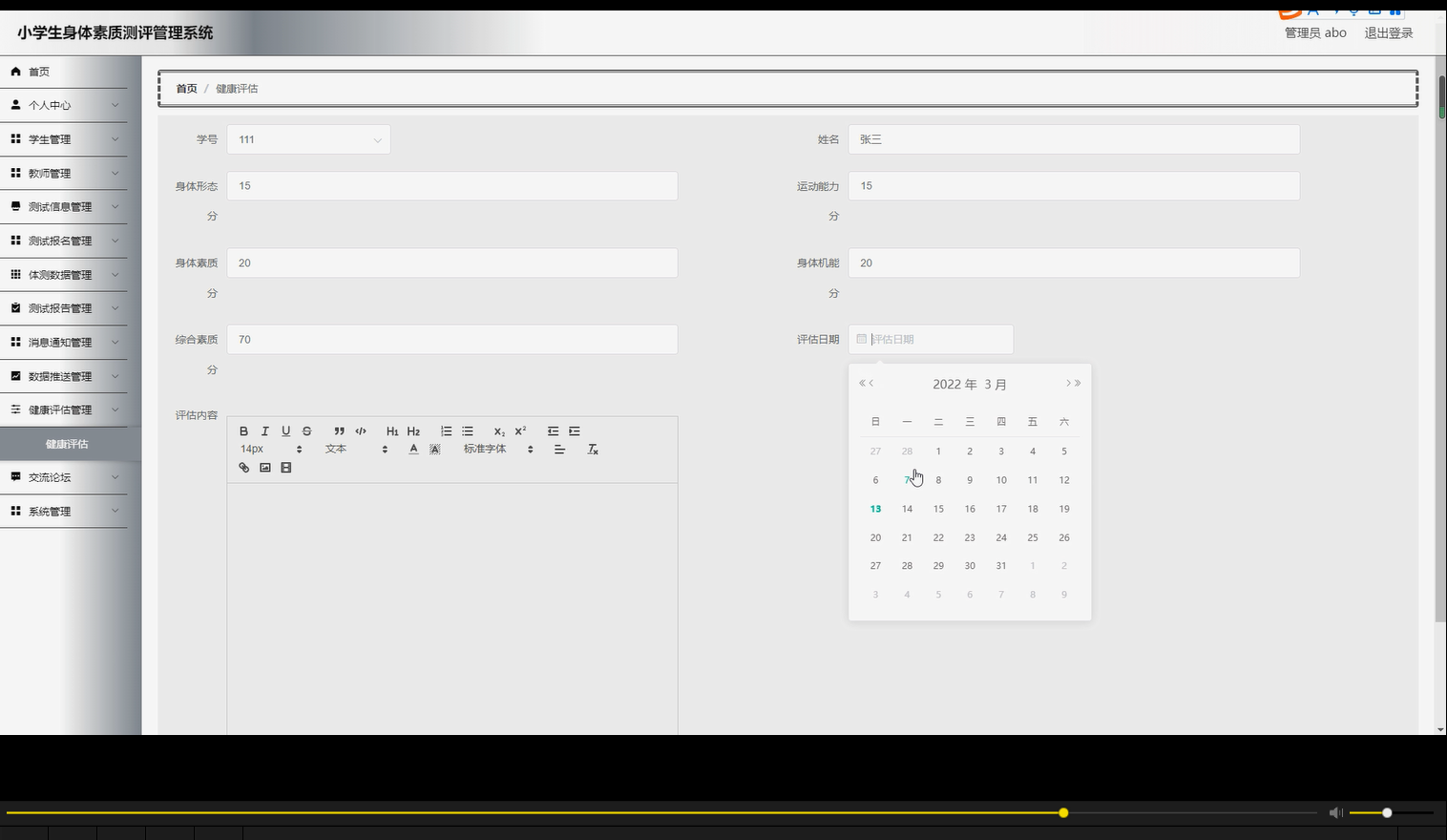Open the text color picker
1447x840 pixels.
pos(413,449)
